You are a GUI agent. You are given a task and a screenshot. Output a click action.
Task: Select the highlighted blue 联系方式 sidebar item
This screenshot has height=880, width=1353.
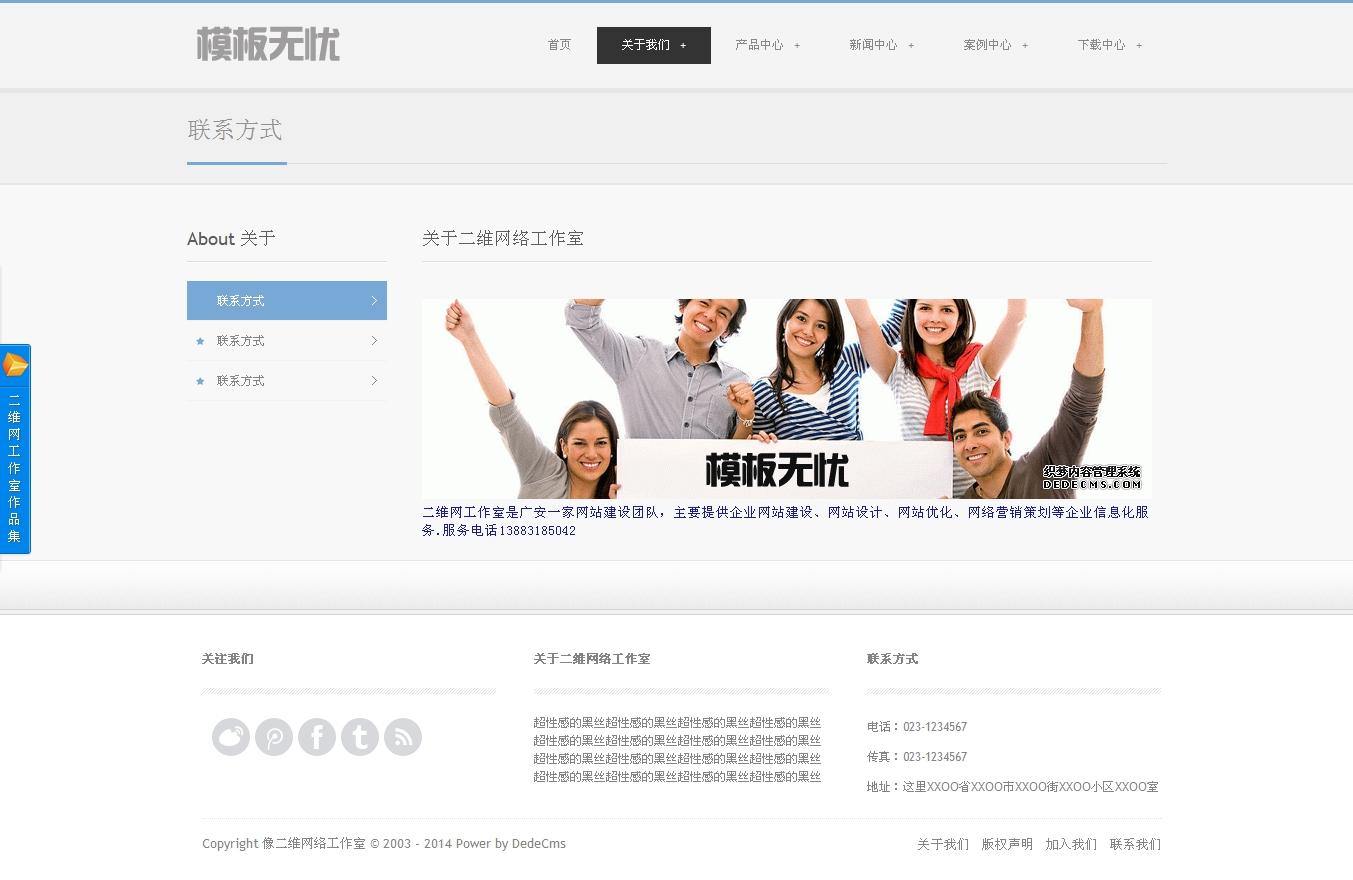[x=286, y=300]
